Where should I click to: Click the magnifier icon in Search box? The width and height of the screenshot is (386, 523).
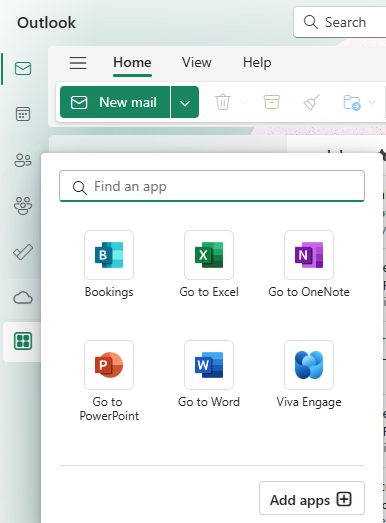310,22
